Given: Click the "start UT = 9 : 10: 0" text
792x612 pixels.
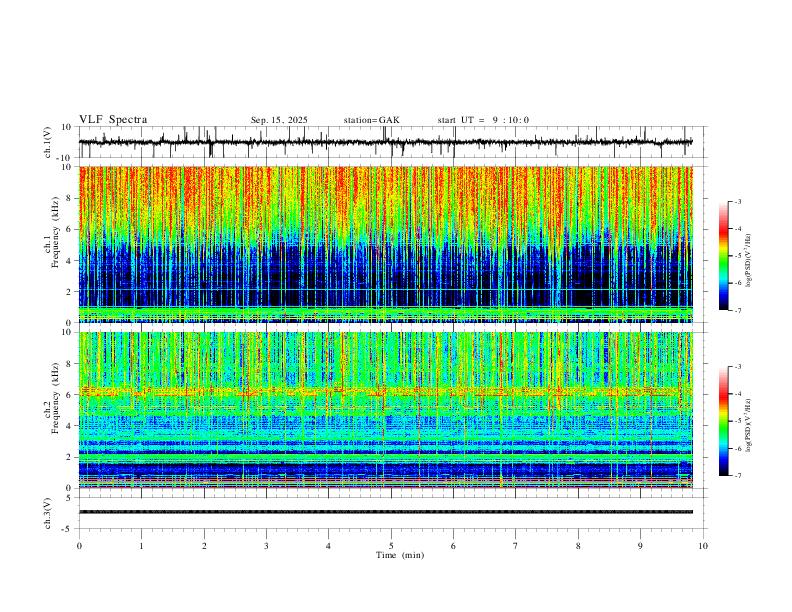Looking at the screenshot, I should point(483,120).
